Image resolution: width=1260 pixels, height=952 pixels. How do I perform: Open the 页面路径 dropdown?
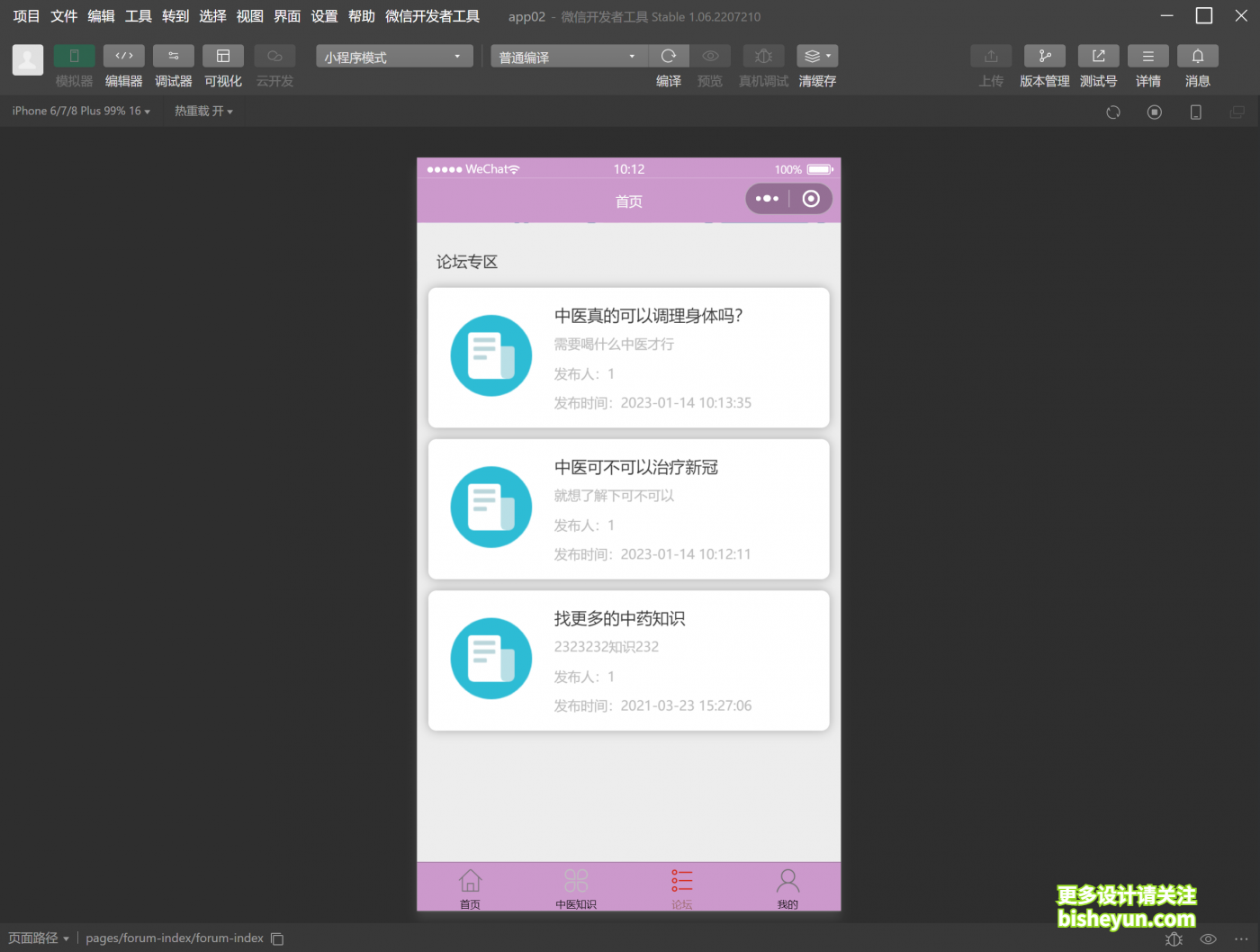click(39, 938)
